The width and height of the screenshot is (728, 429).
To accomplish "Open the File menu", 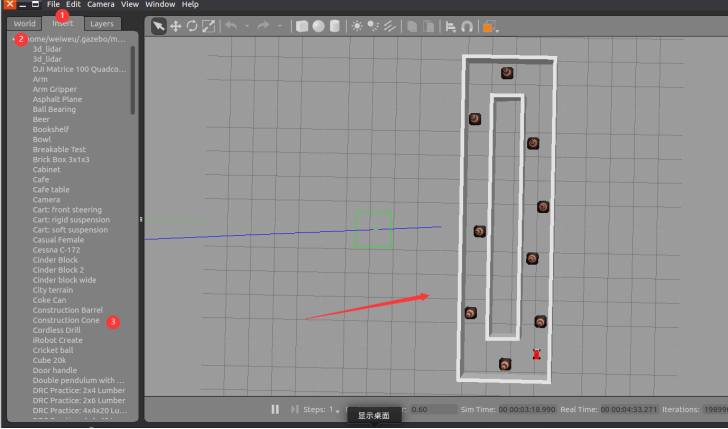I will [53, 5].
